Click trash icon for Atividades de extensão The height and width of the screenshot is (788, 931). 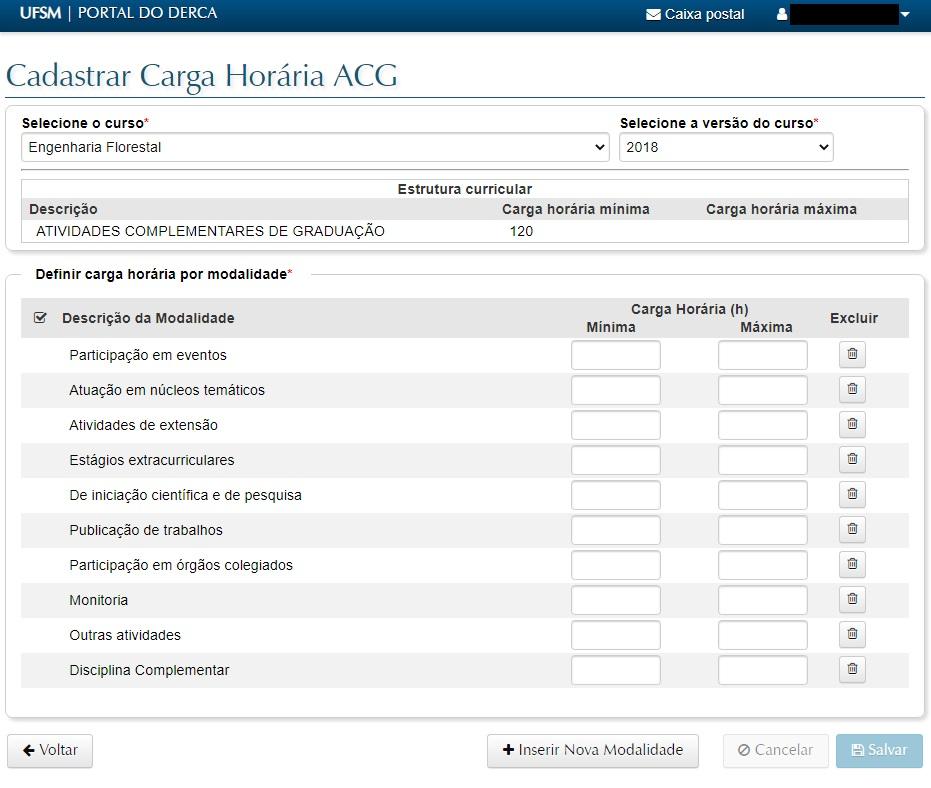[x=852, y=424]
